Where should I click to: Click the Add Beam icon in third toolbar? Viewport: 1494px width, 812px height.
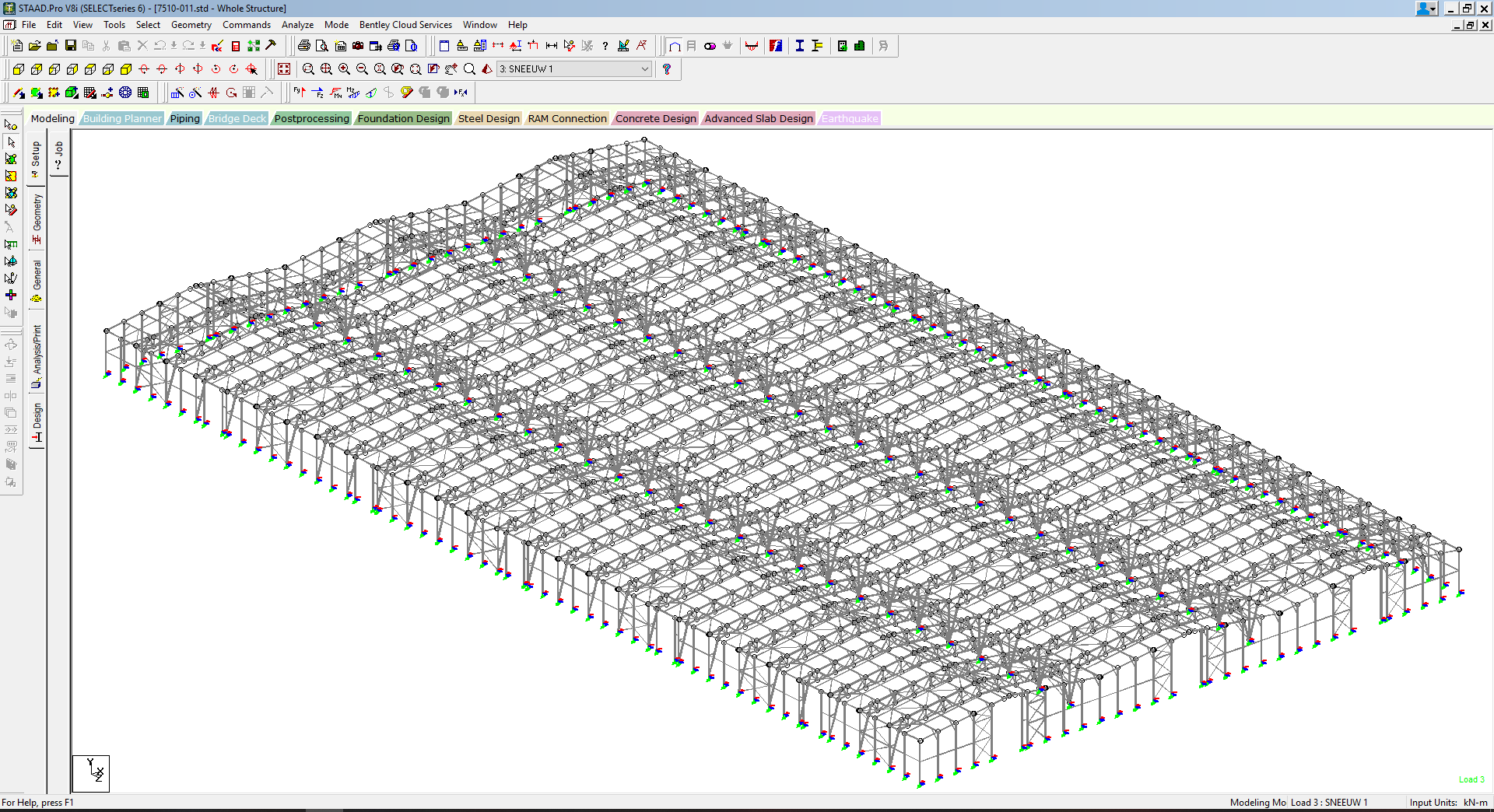click(x=19, y=93)
